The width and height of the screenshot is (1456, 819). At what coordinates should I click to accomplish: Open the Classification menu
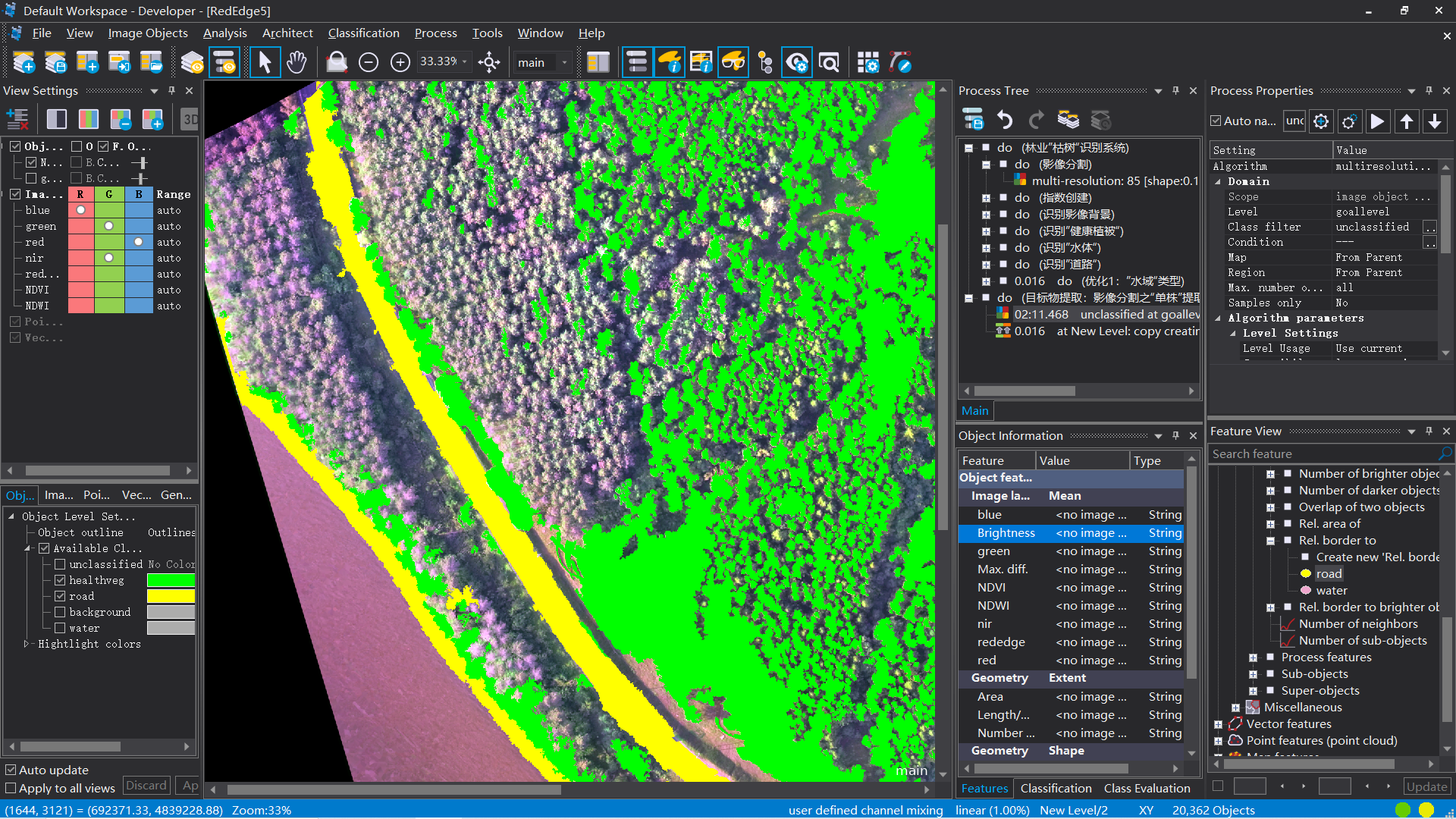point(363,33)
